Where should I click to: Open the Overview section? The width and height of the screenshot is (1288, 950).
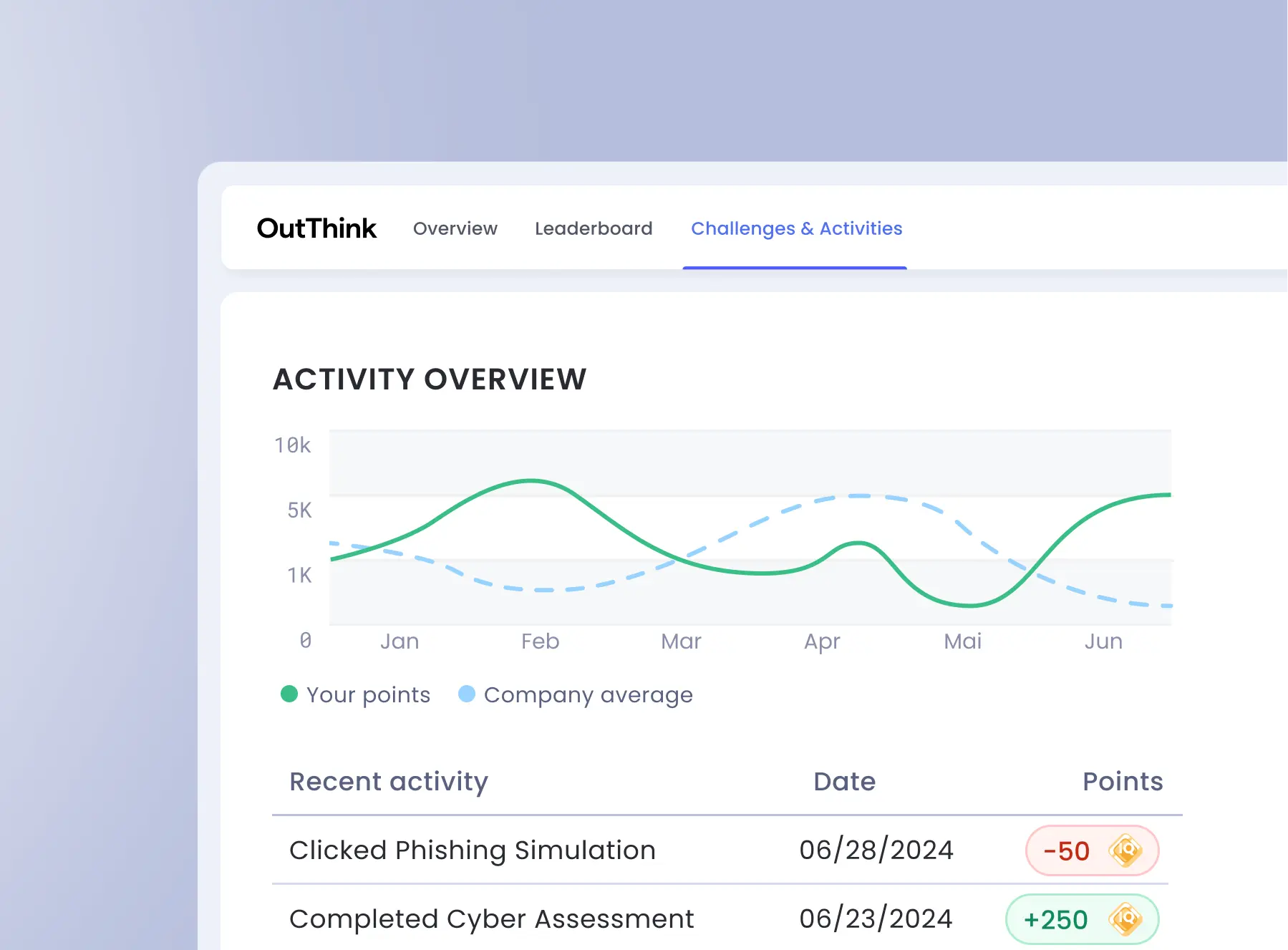[455, 228]
